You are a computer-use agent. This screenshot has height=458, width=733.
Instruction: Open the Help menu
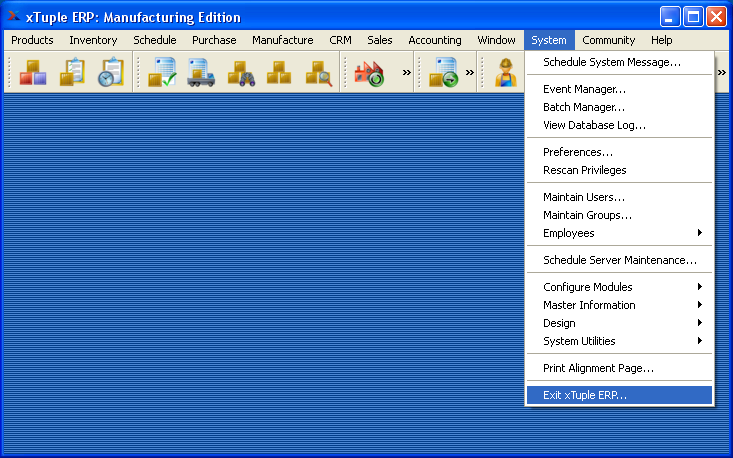click(x=661, y=40)
